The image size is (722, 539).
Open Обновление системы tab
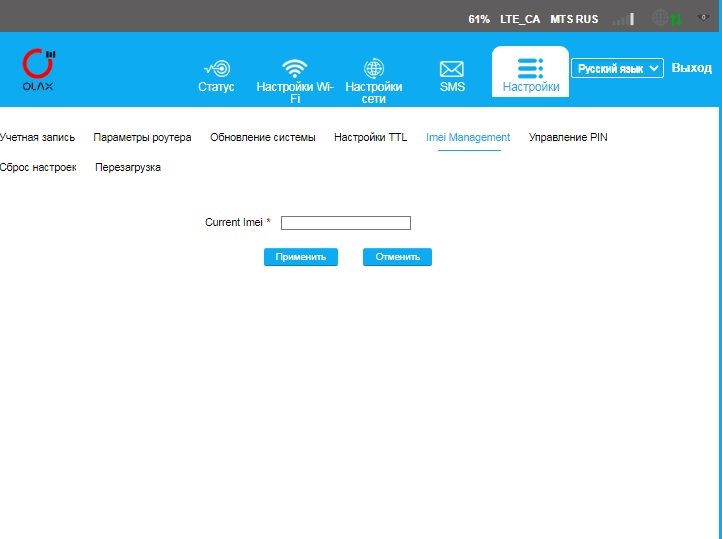pyautogui.click(x=262, y=137)
